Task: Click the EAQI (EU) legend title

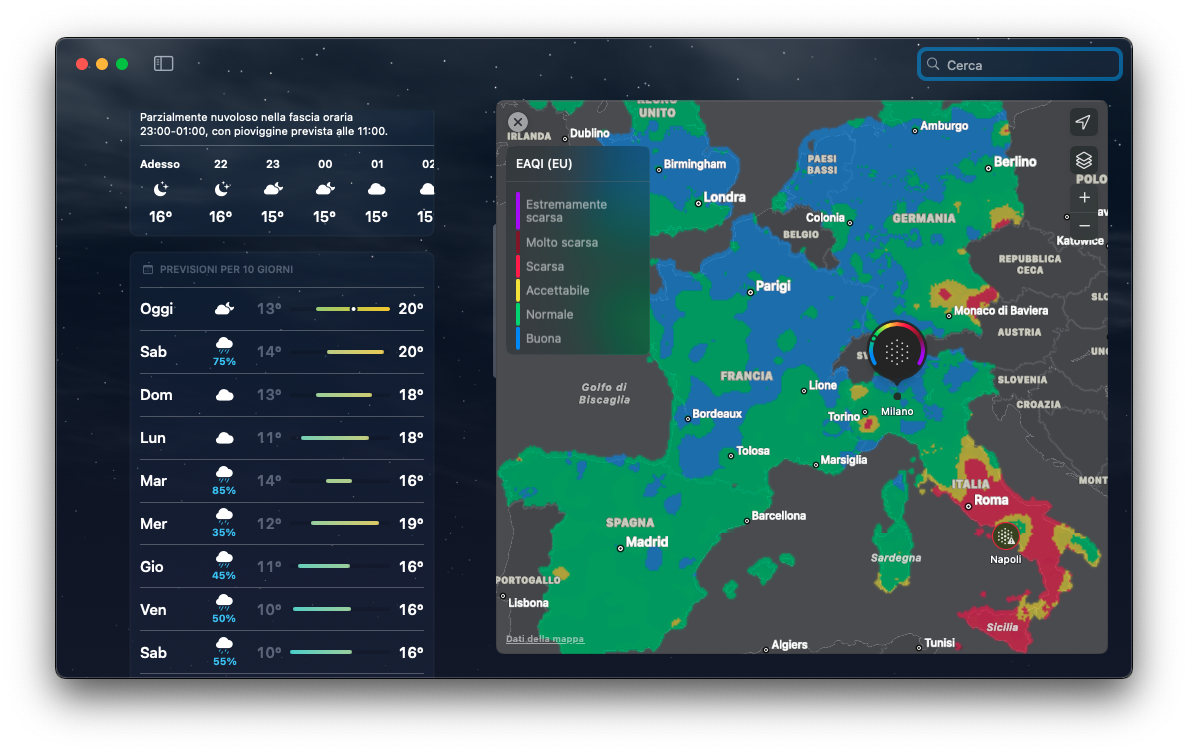Action: click(x=544, y=164)
